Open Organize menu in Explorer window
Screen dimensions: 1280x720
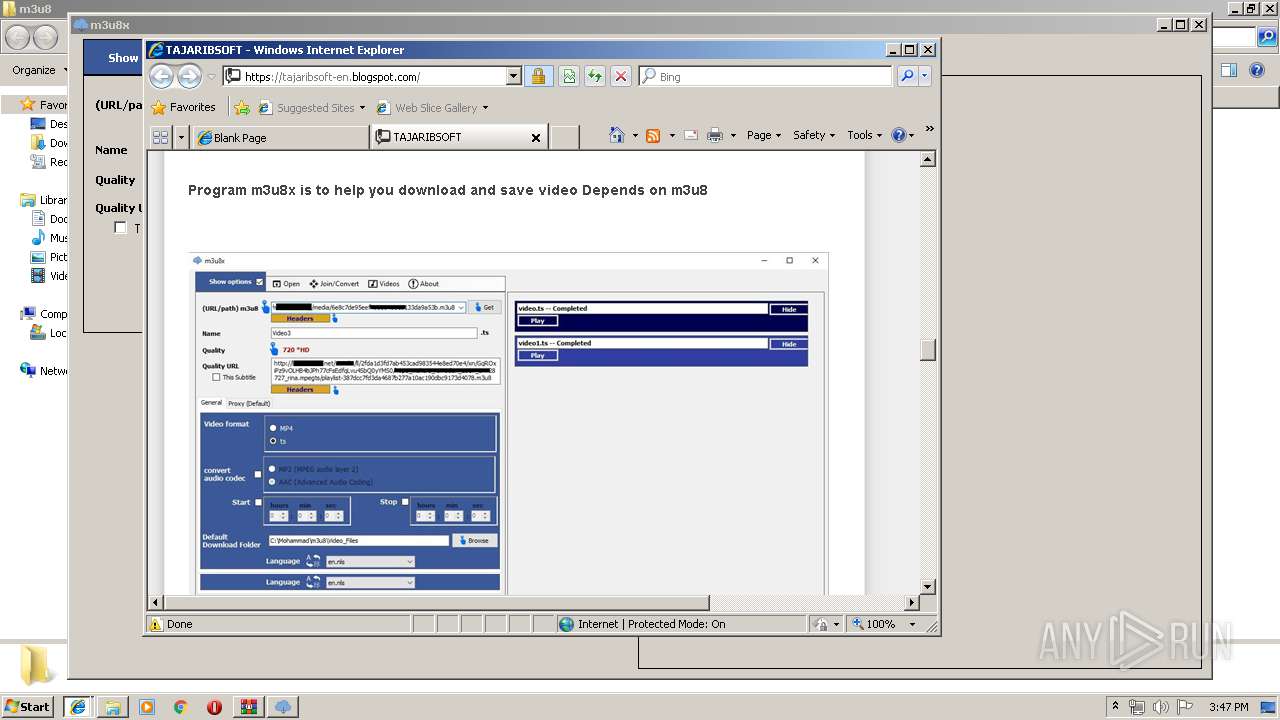tap(39, 70)
